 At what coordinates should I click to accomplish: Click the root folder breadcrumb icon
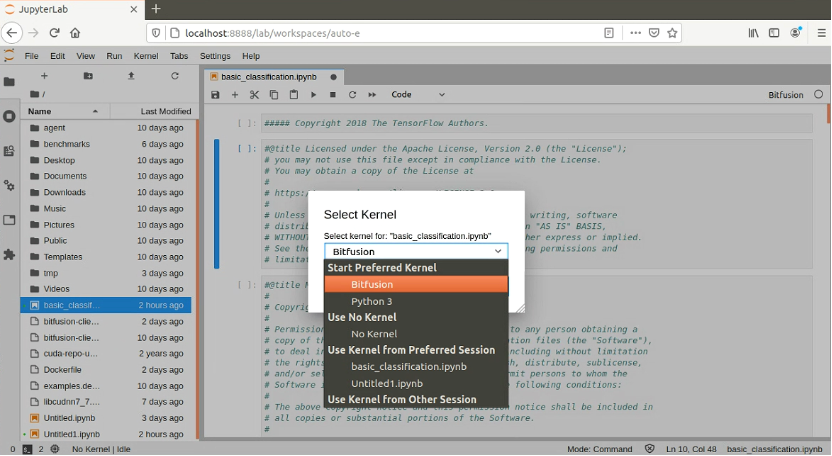pyautogui.click(x=34, y=94)
